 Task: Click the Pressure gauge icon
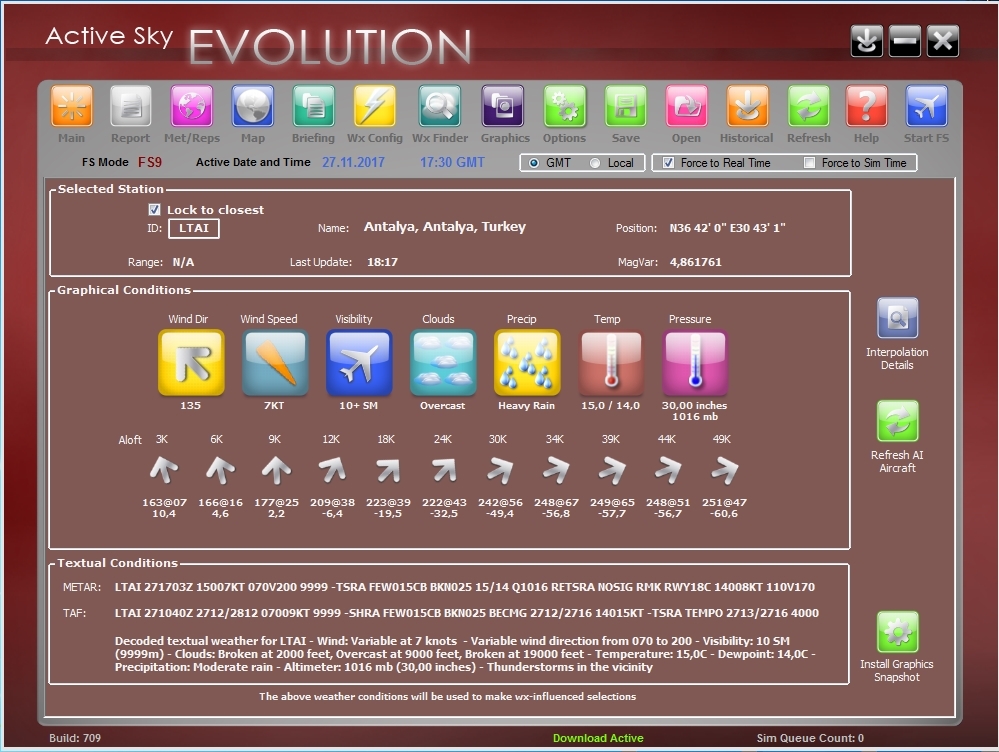tap(695, 362)
